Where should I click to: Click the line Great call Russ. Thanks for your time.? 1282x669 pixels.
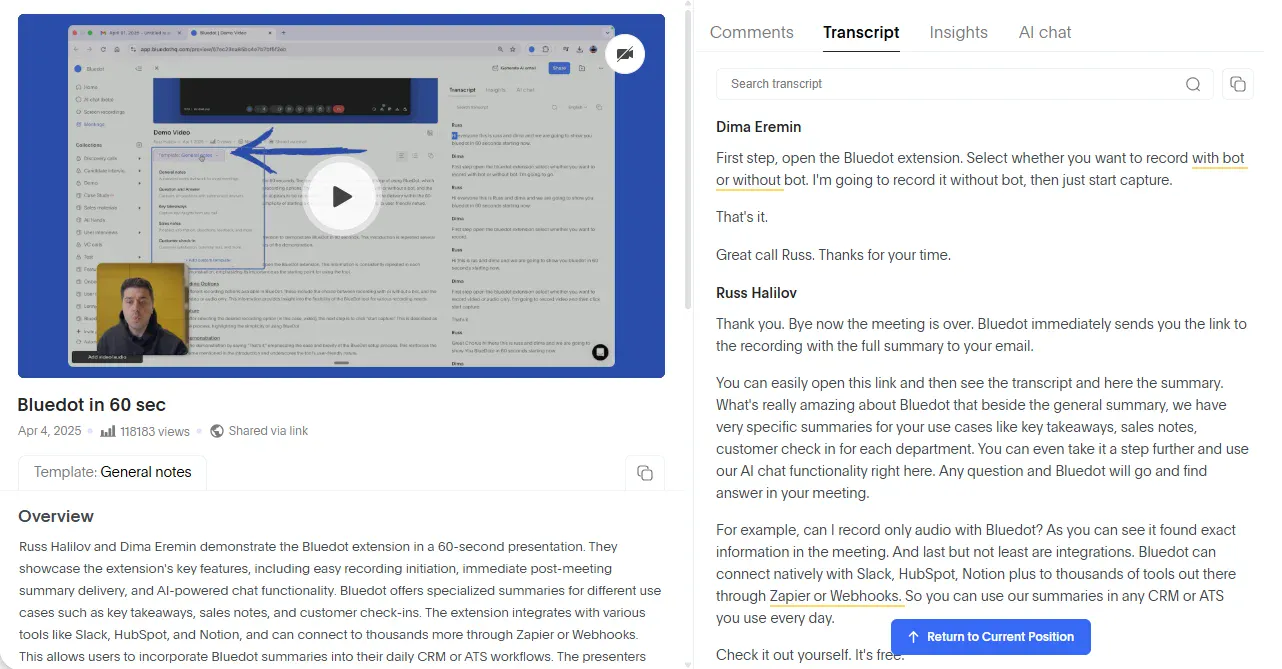point(833,255)
